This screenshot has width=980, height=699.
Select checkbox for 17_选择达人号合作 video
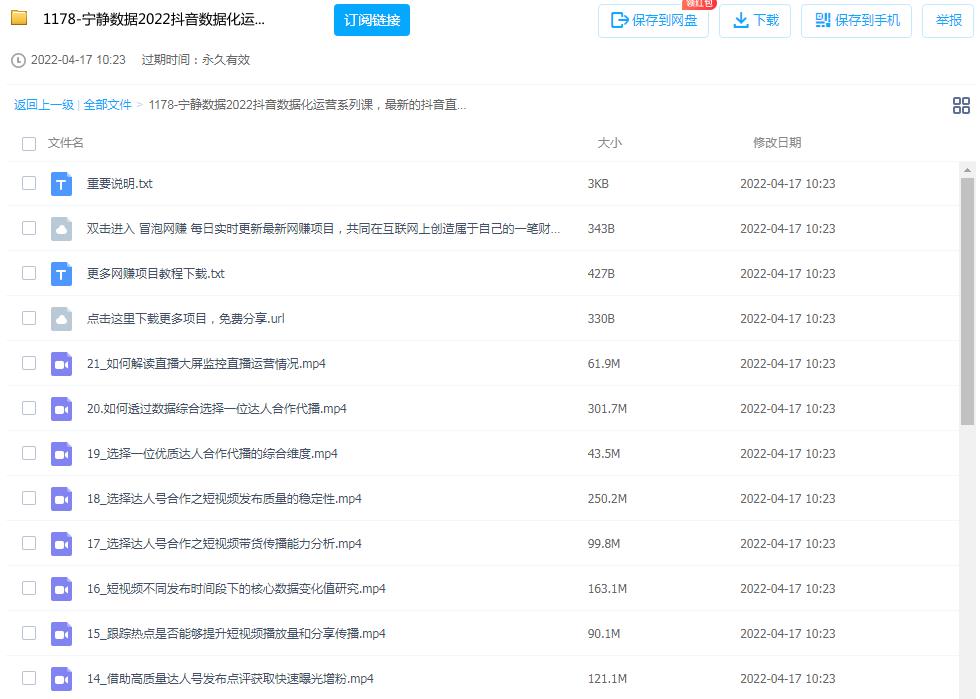click(29, 543)
